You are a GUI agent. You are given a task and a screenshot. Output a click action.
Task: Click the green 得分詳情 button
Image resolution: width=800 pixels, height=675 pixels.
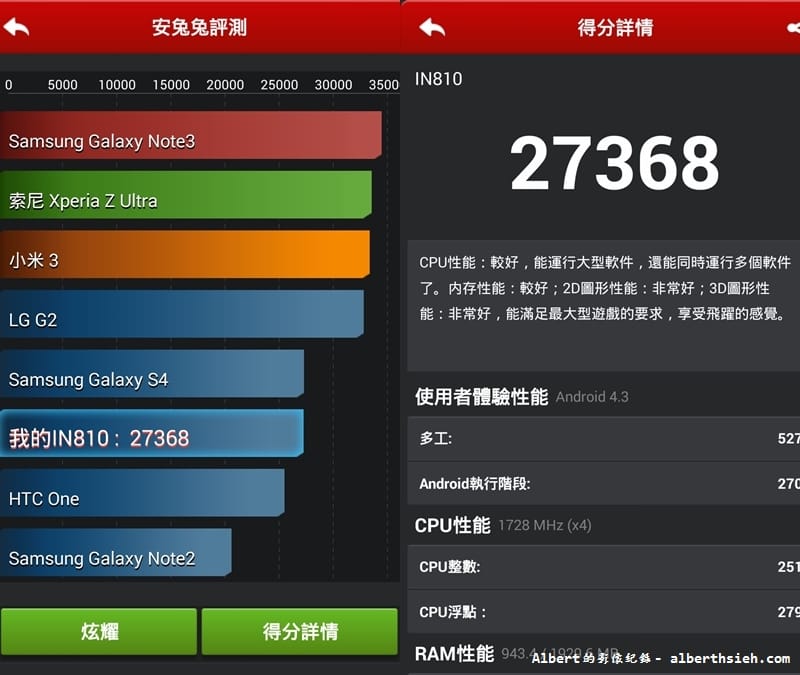pyautogui.click(x=300, y=631)
